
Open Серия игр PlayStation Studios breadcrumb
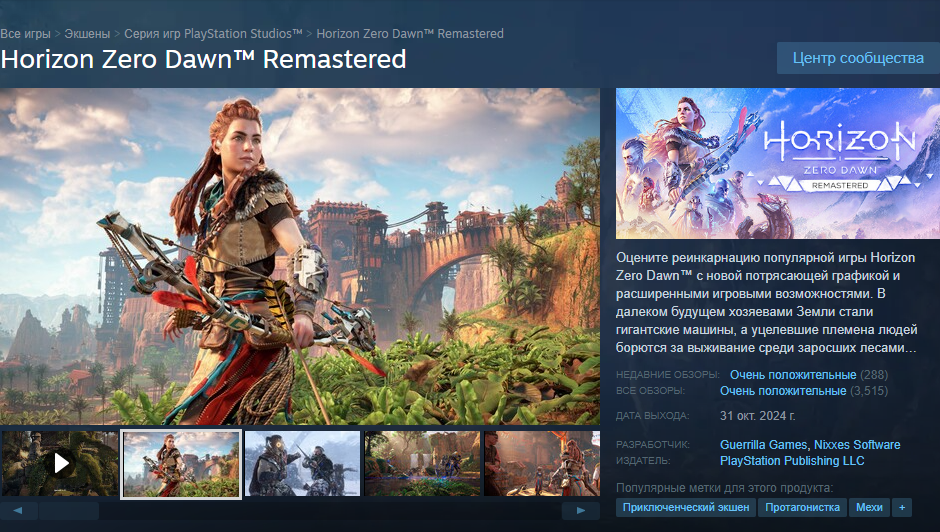click(213, 34)
